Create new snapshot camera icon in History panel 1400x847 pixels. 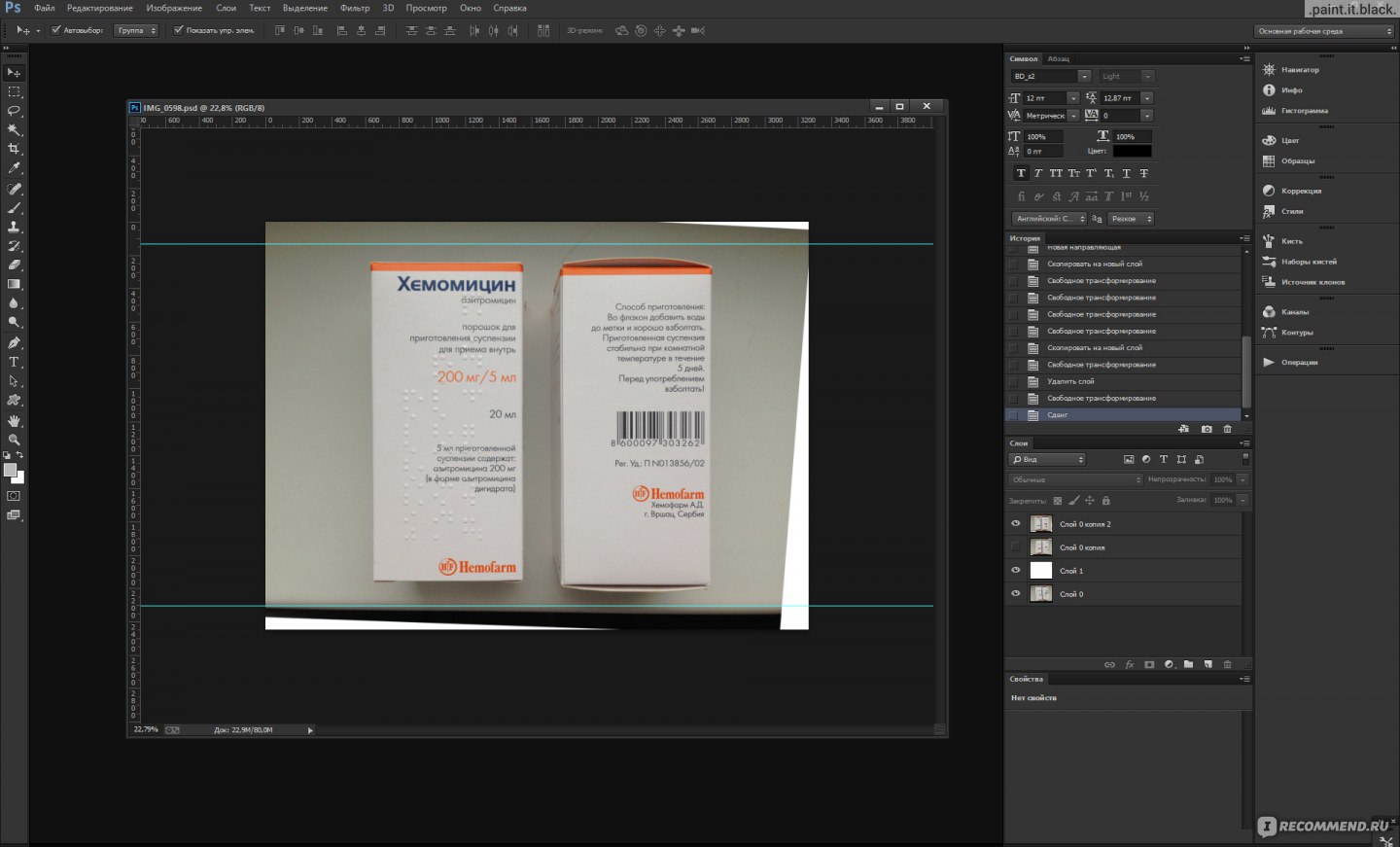[1207, 429]
